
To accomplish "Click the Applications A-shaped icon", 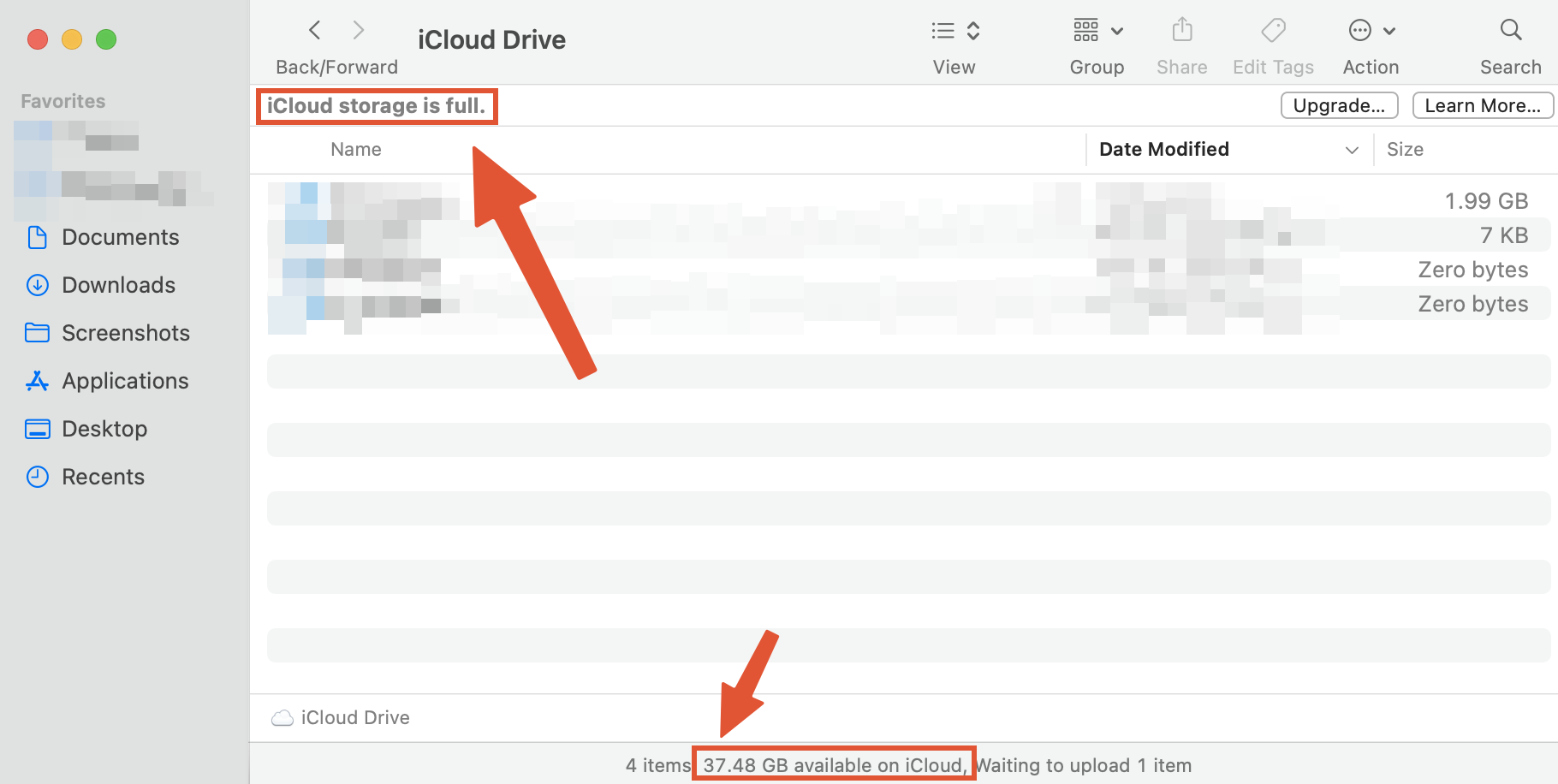I will coord(38,381).
